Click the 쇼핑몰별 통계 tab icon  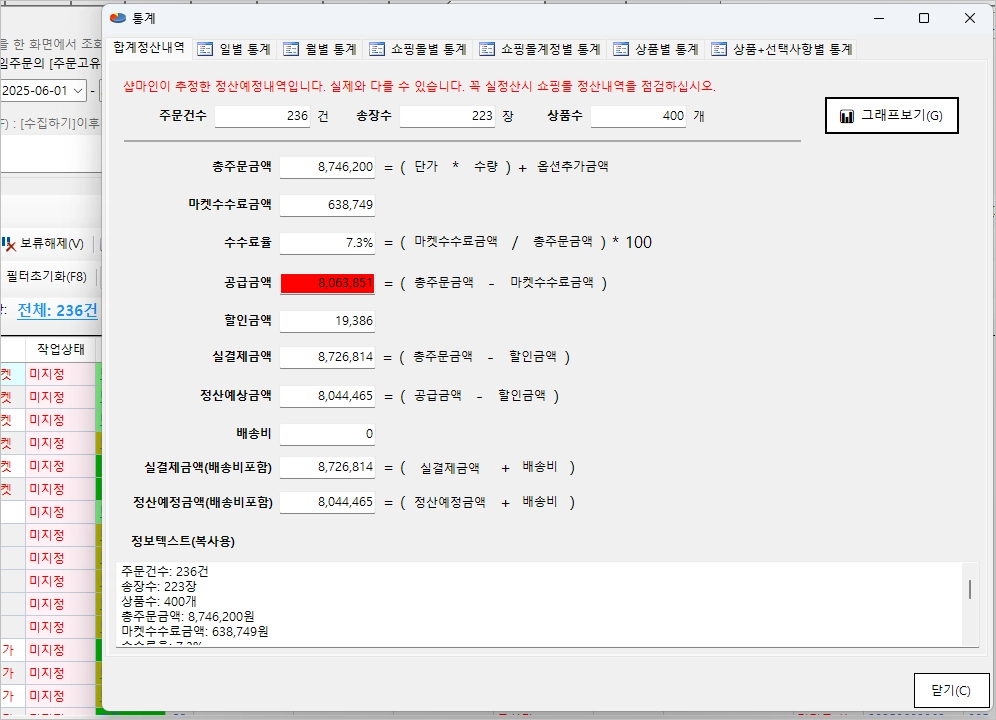(x=377, y=50)
